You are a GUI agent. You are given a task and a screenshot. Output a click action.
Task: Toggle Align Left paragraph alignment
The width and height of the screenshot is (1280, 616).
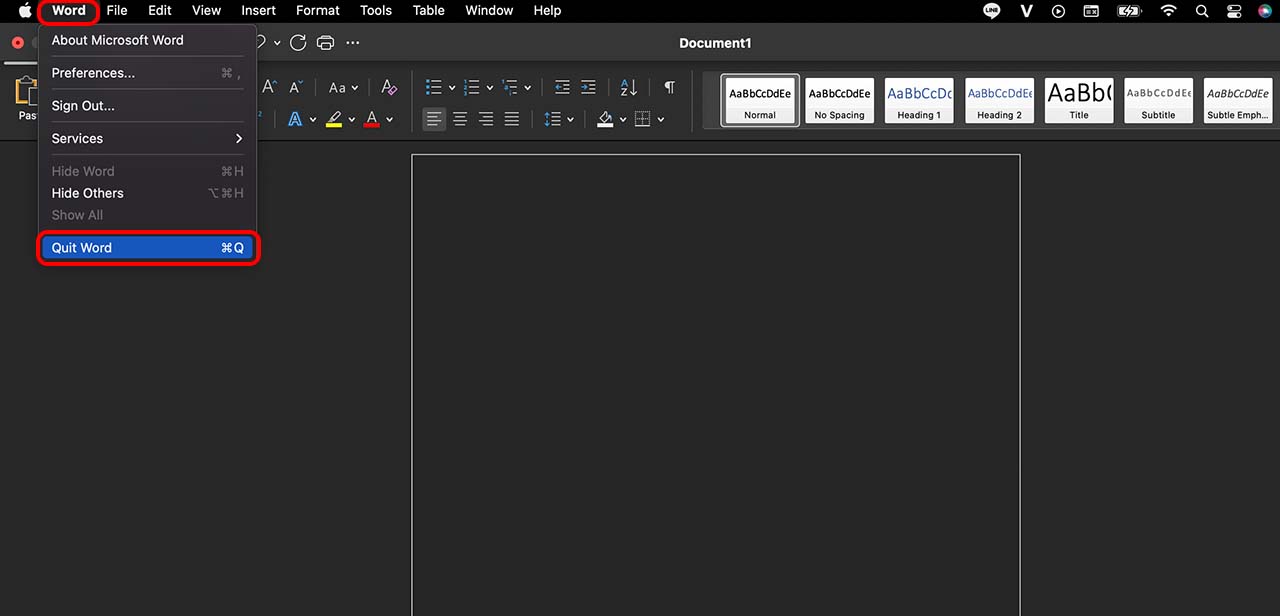pyautogui.click(x=434, y=119)
